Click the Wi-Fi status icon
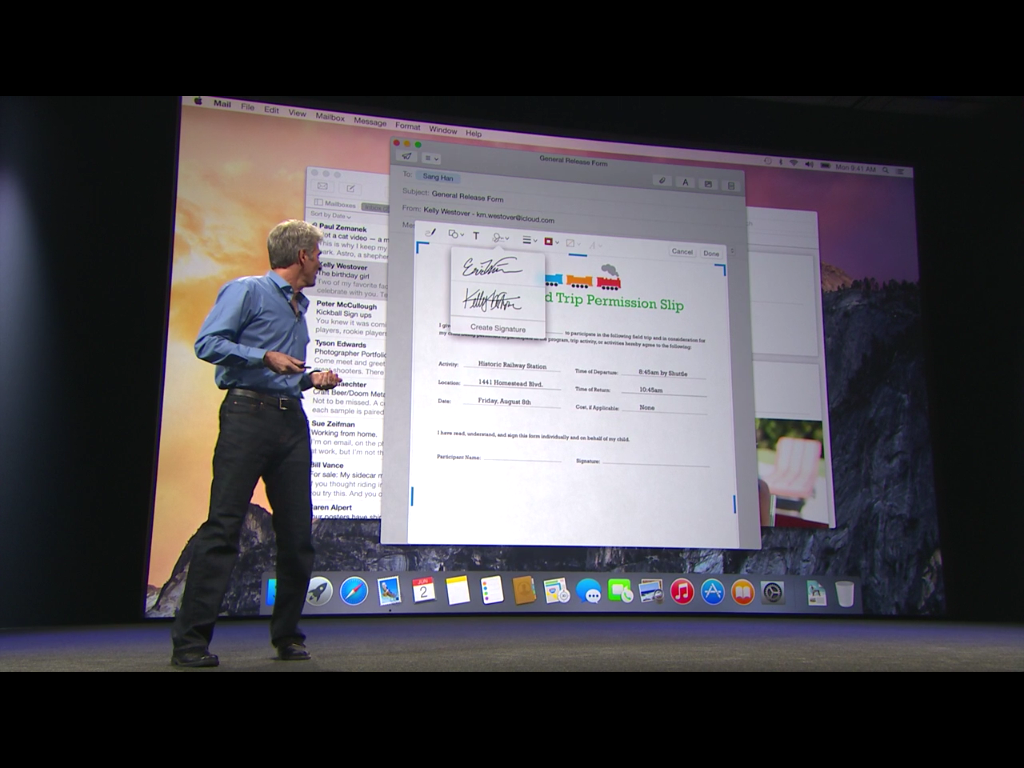The image size is (1024, 768). (794, 163)
